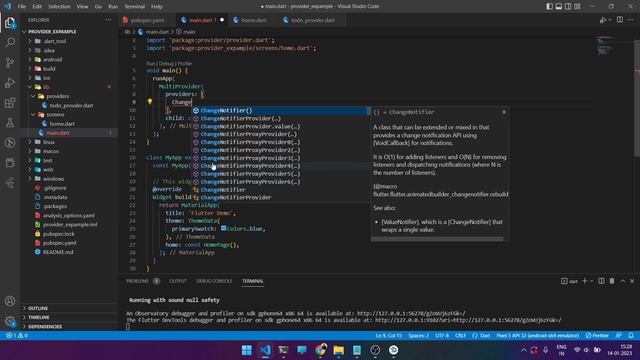Open the Manage gear settings
Image resolution: width=640 pixels, height=360 pixels.
[x=10, y=321]
